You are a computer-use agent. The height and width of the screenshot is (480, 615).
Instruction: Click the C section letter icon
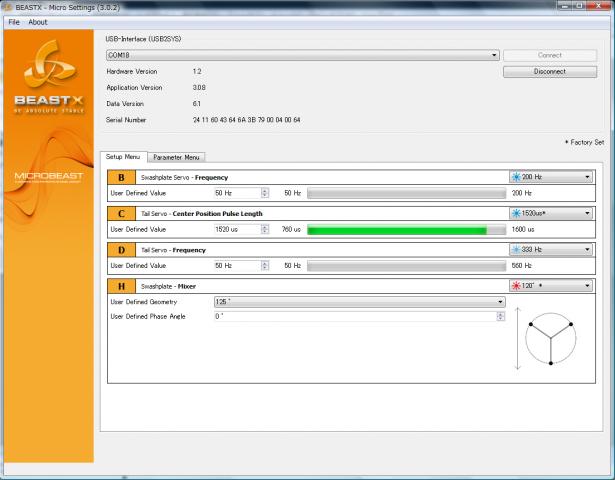[x=121, y=214]
